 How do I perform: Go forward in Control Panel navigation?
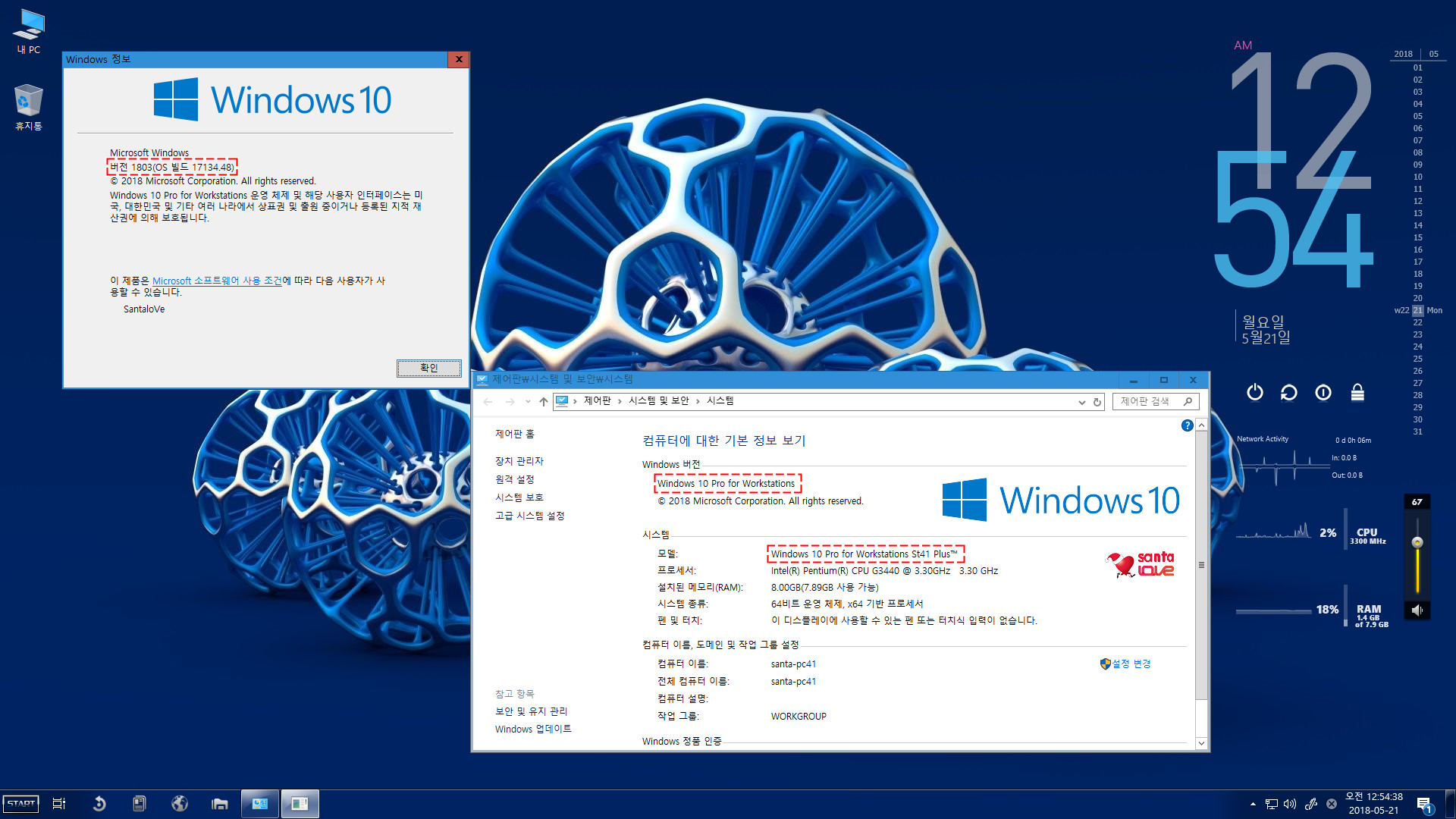tap(510, 401)
